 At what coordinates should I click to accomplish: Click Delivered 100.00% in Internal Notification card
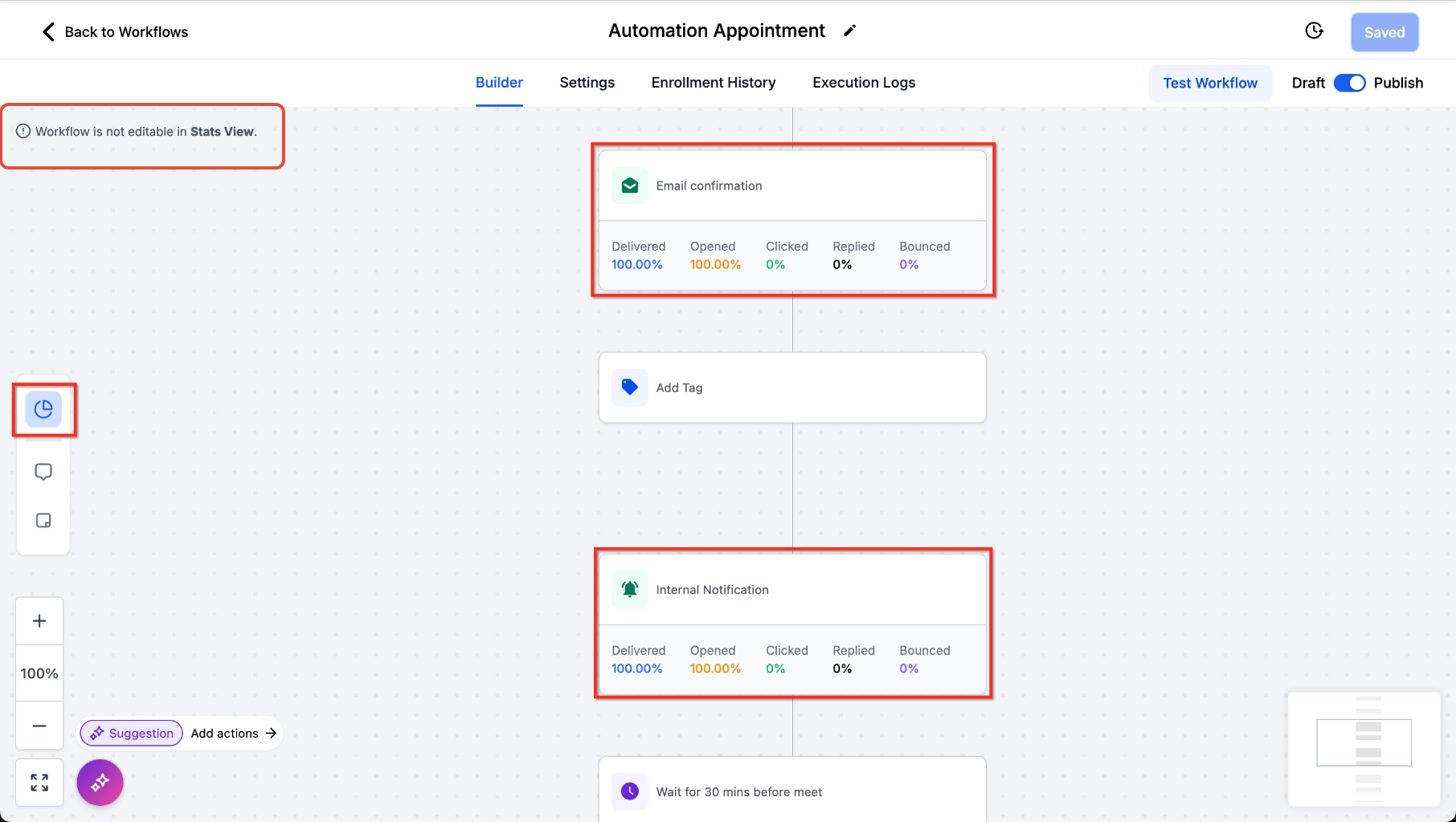point(639,660)
